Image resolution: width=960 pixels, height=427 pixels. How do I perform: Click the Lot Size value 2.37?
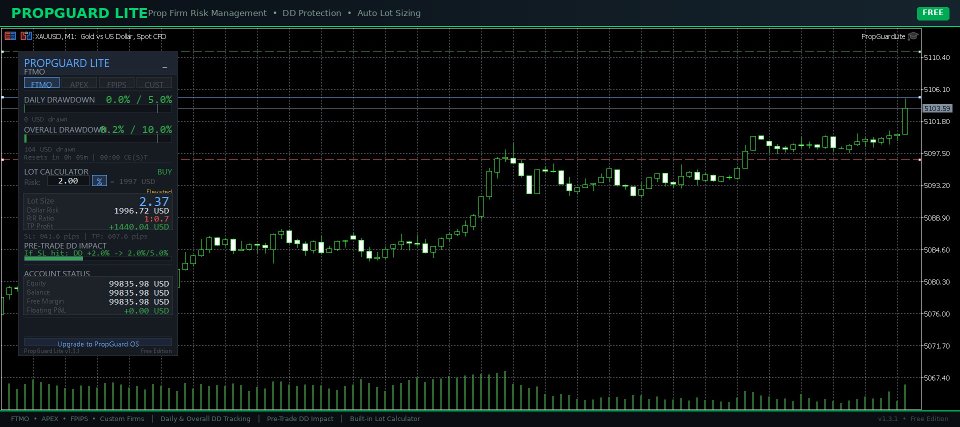tap(154, 202)
